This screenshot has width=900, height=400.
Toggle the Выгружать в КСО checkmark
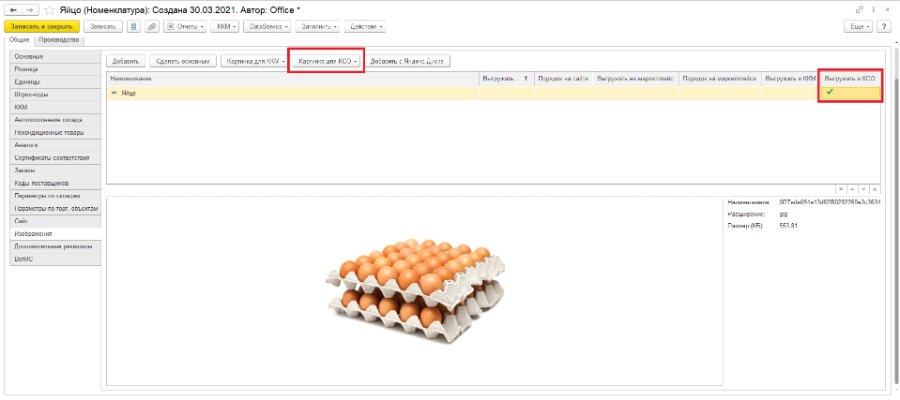[x=829, y=92]
